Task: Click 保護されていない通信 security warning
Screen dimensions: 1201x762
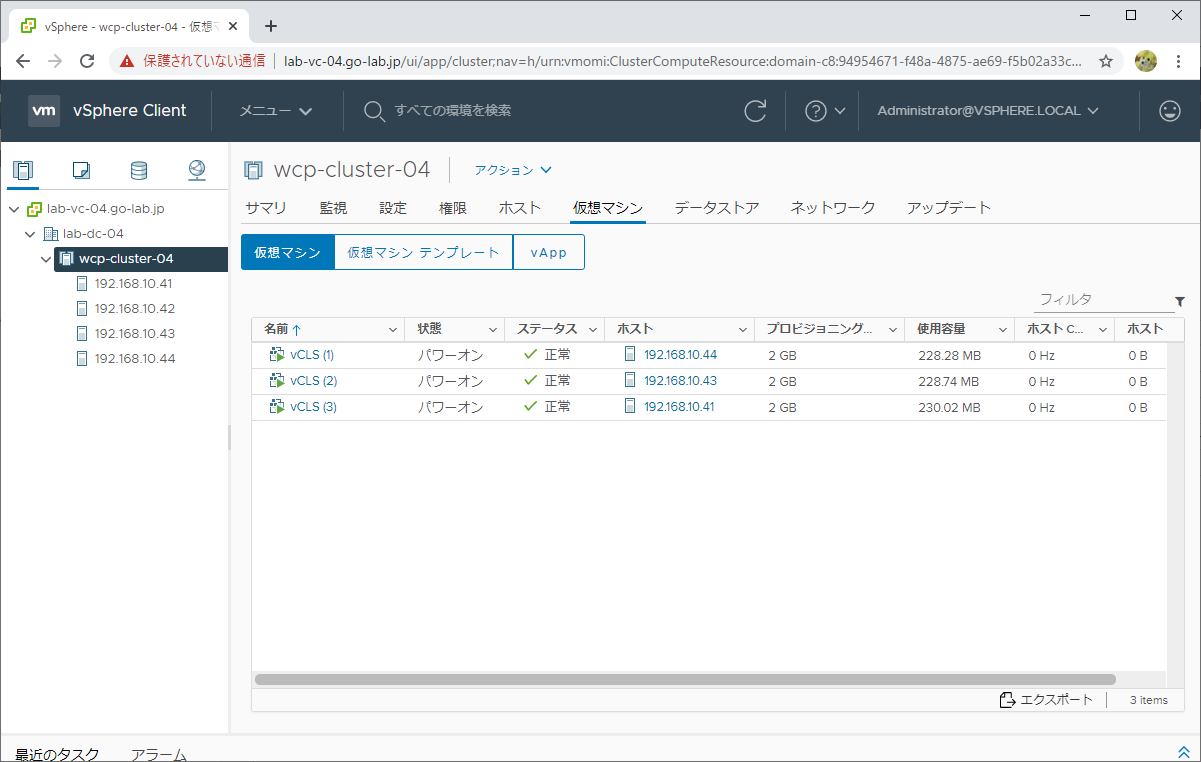Action: tap(192, 61)
